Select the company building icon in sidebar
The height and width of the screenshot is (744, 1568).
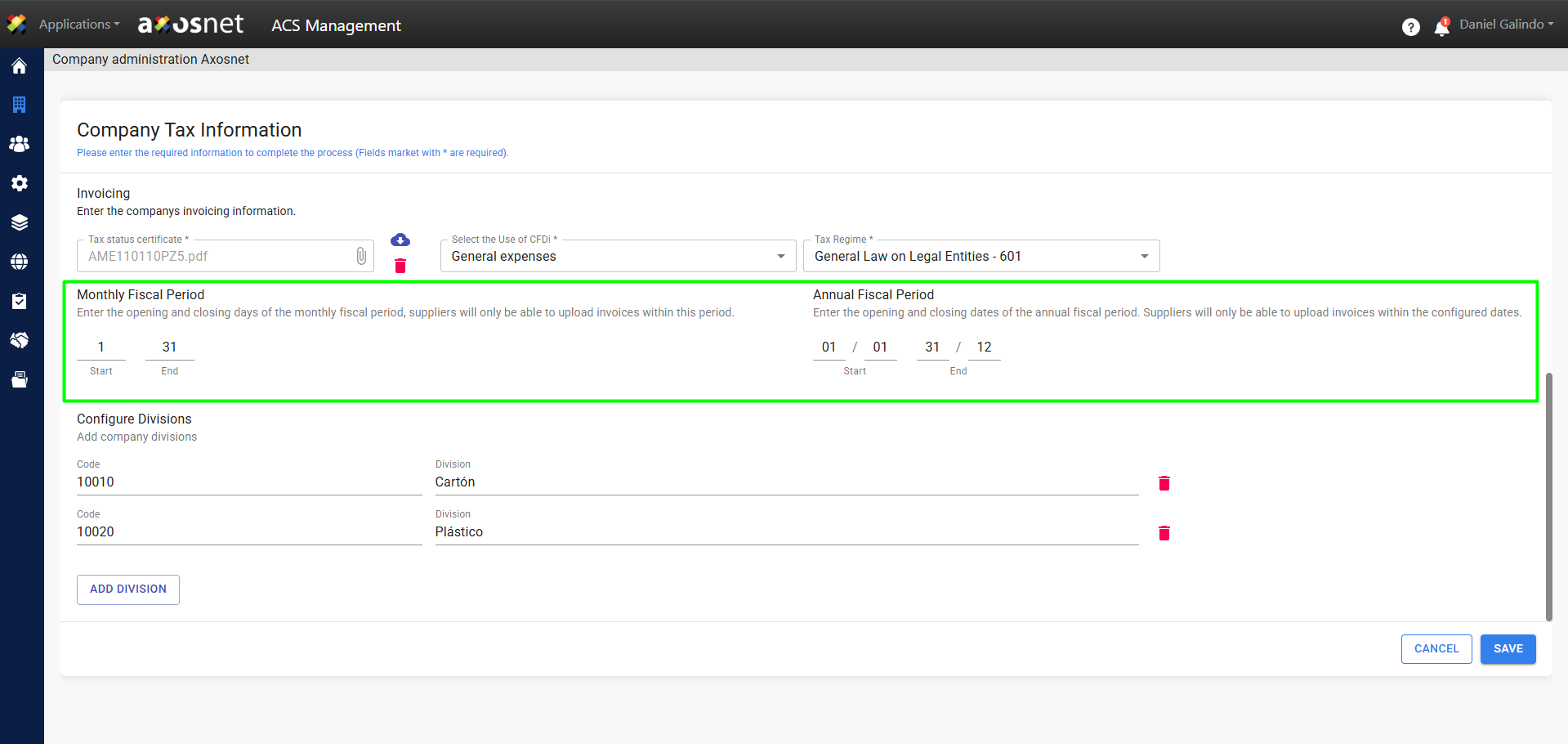tap(20, 105)
